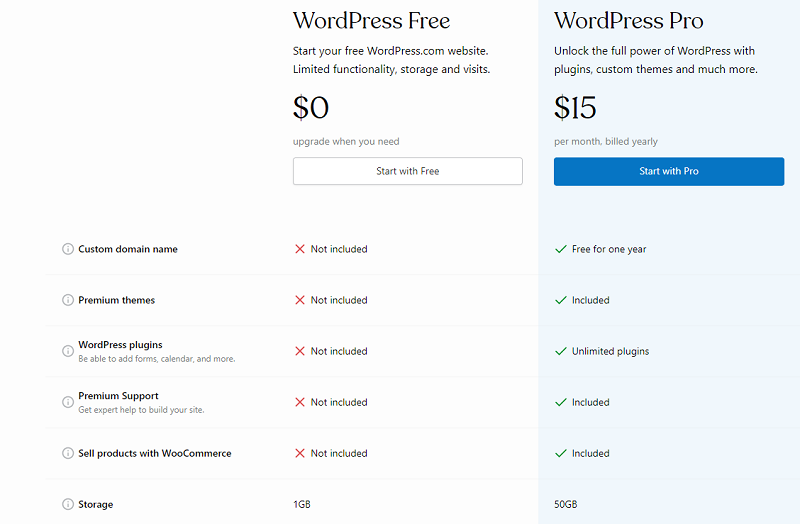Click 'Not included' in Premium Support row
This screenshot has width=800, height=524.
(x=339, y=402)
